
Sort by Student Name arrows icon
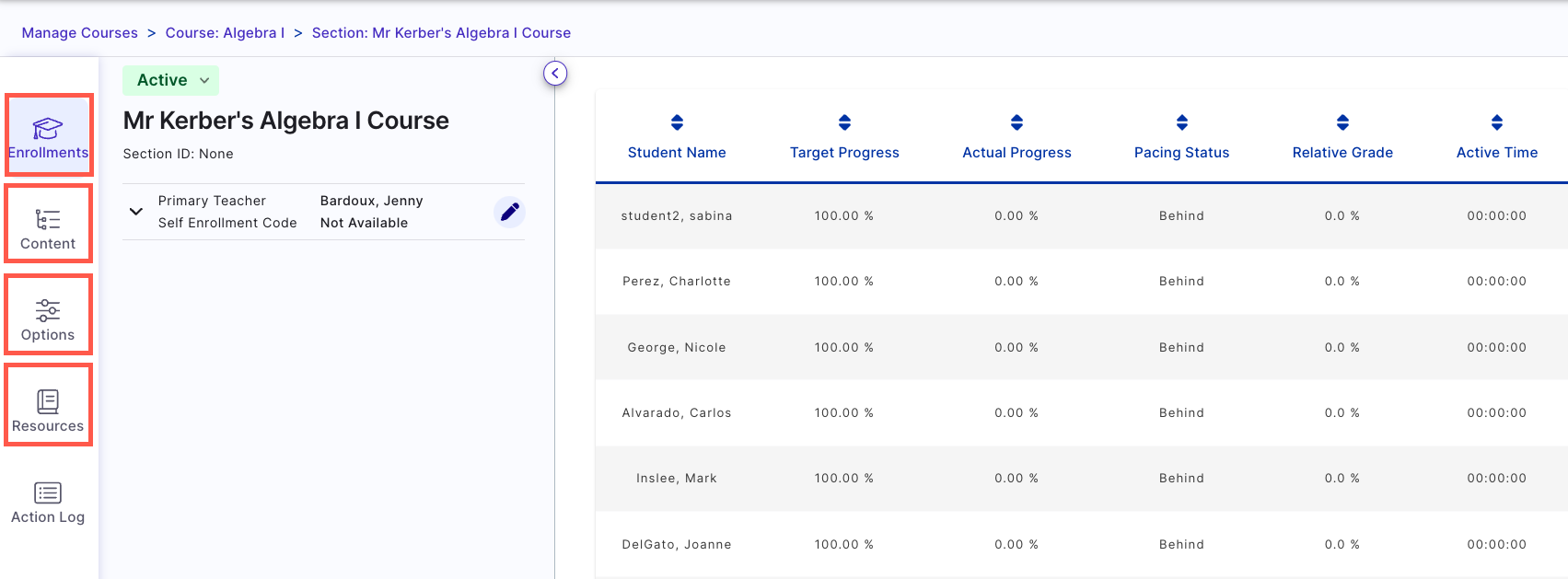click(677, 122)
